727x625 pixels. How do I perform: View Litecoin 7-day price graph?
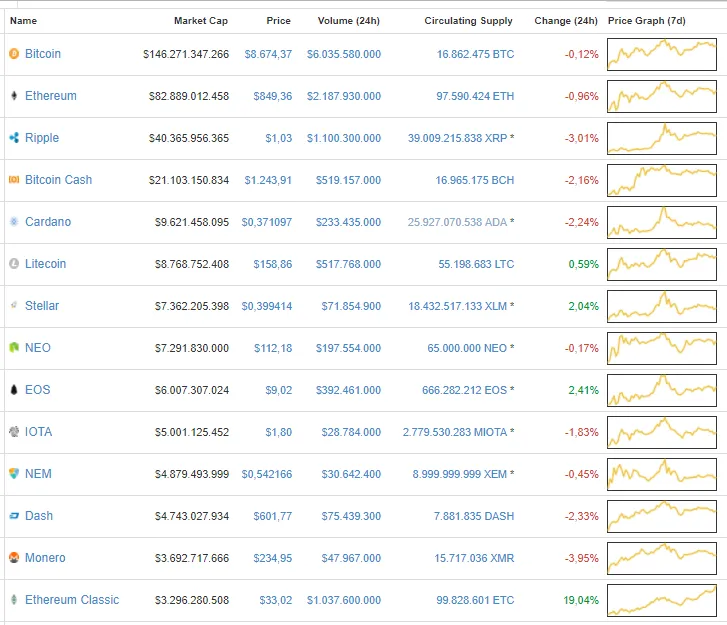click(662, 264)
